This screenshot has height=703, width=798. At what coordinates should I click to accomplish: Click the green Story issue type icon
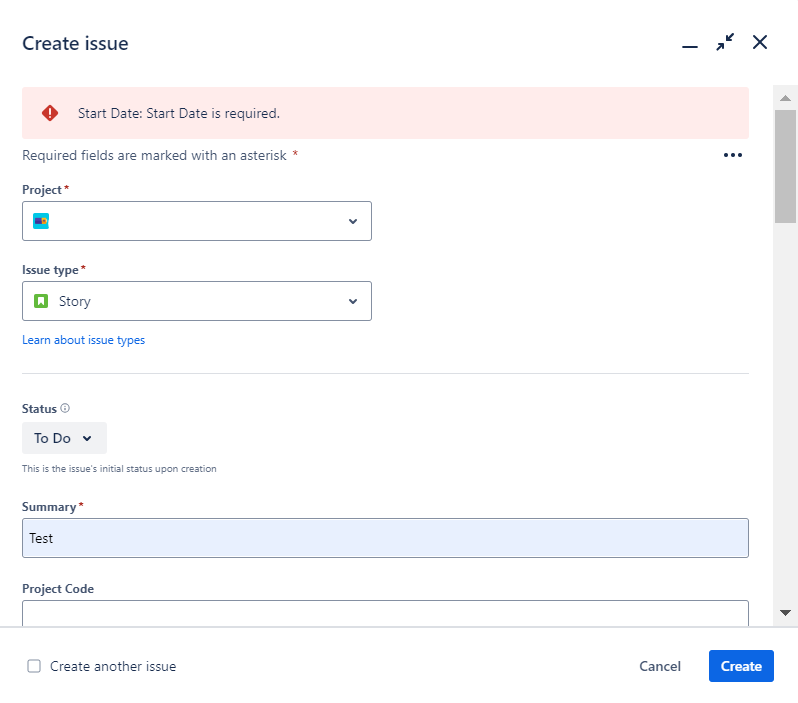point(41,301)
